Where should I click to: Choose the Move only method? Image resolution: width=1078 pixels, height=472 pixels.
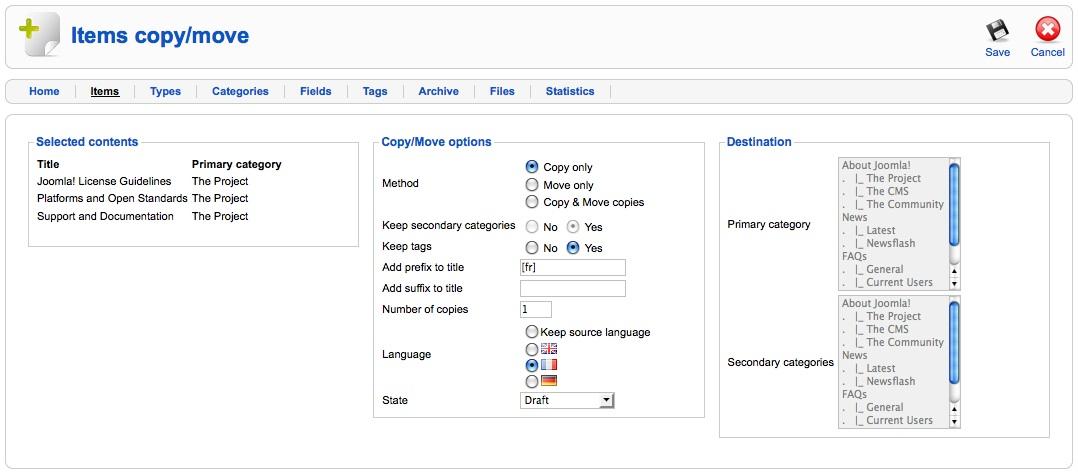coord(531,185)
